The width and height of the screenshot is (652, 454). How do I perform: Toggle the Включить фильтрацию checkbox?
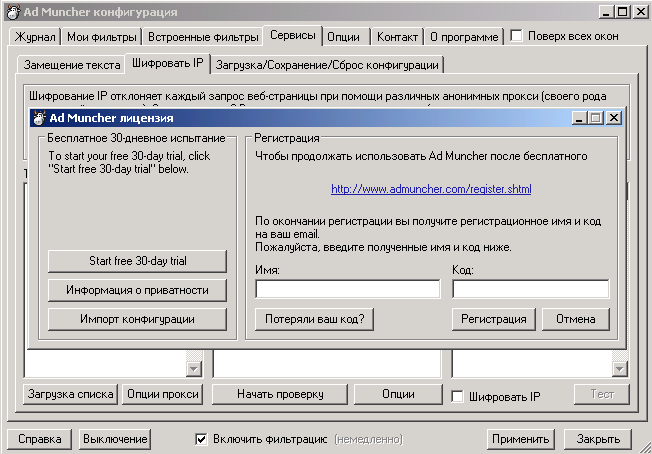(201, 439)
